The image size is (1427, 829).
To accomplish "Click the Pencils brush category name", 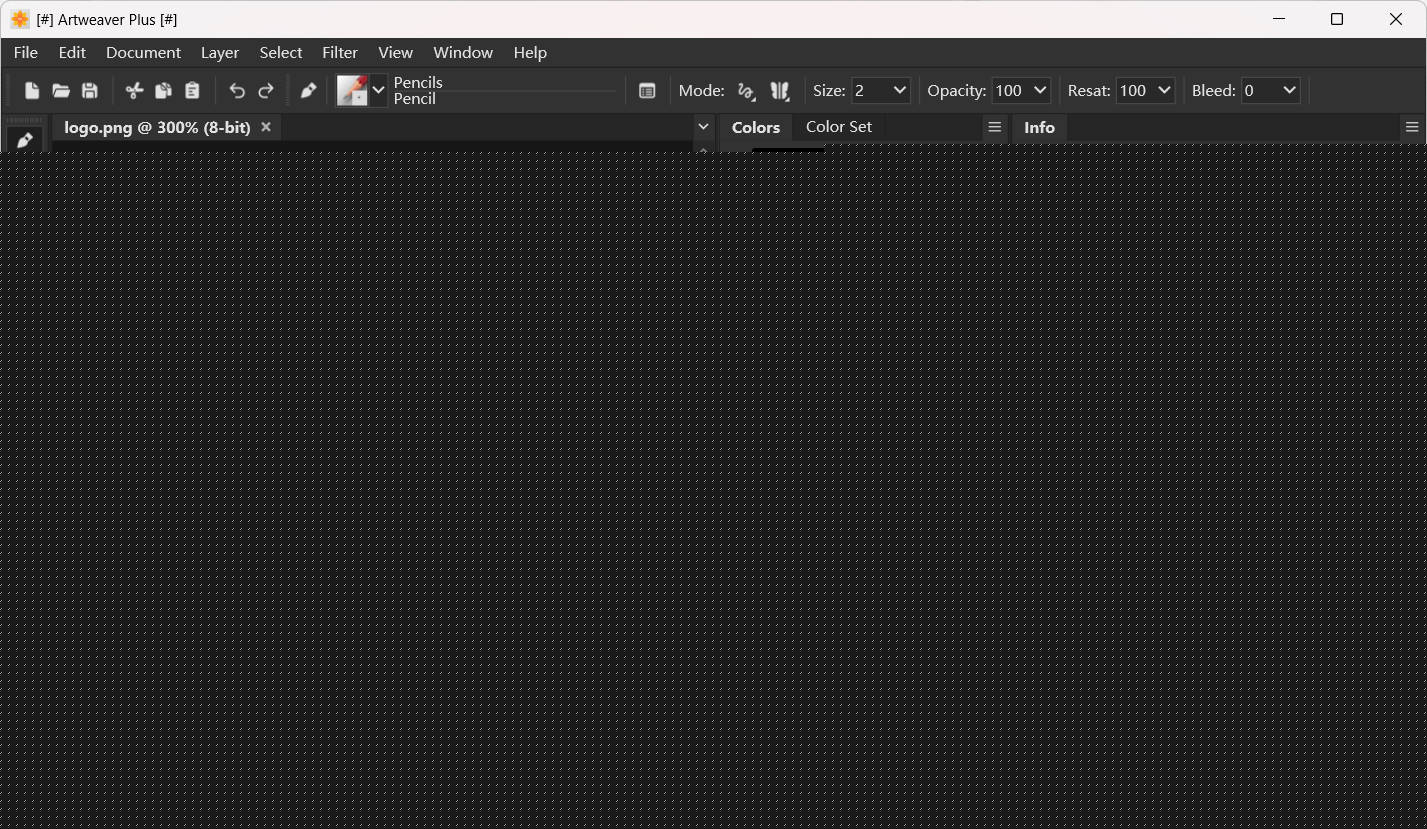I will [418, 83].
